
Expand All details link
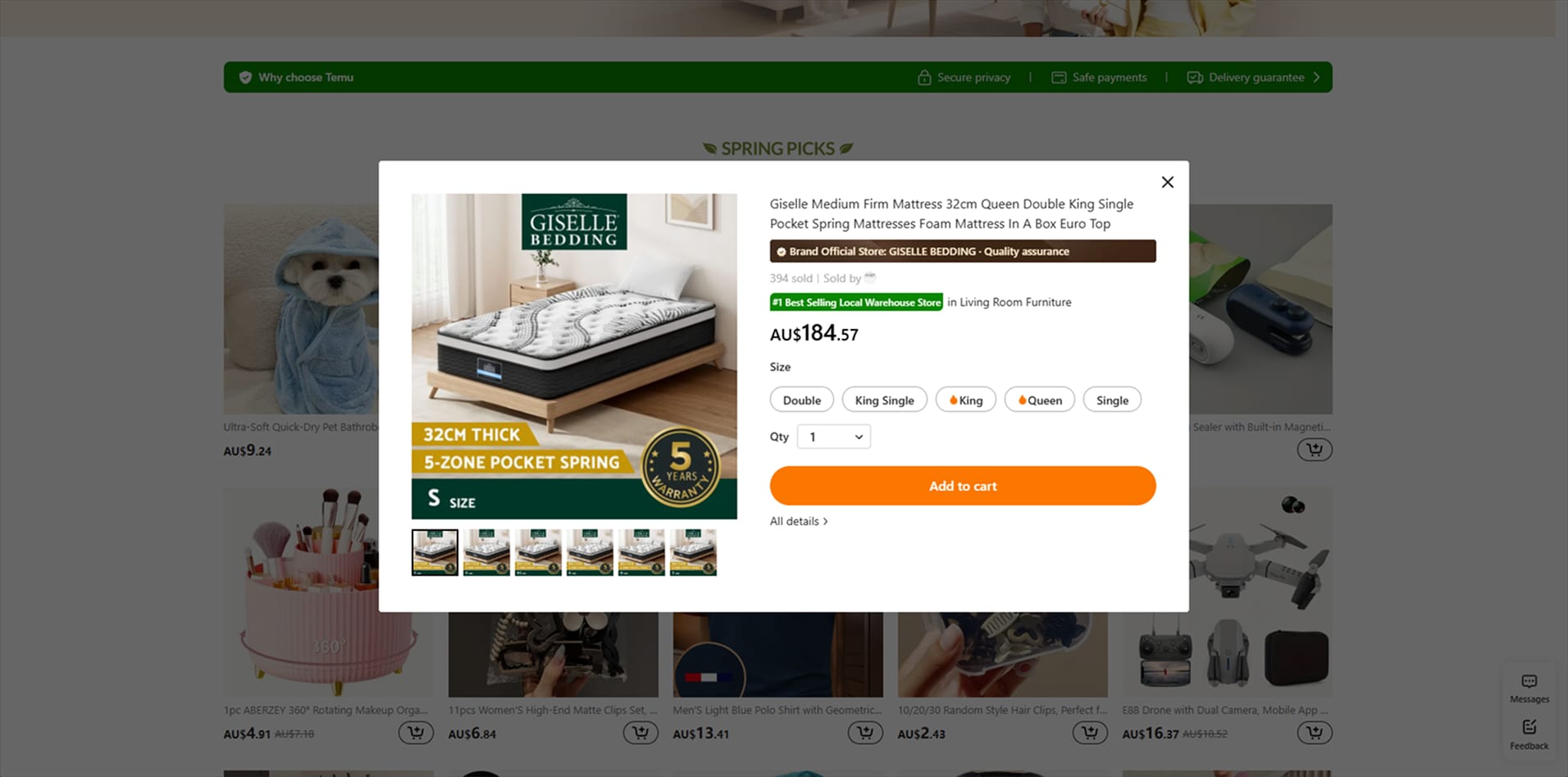tap(799, 521)
